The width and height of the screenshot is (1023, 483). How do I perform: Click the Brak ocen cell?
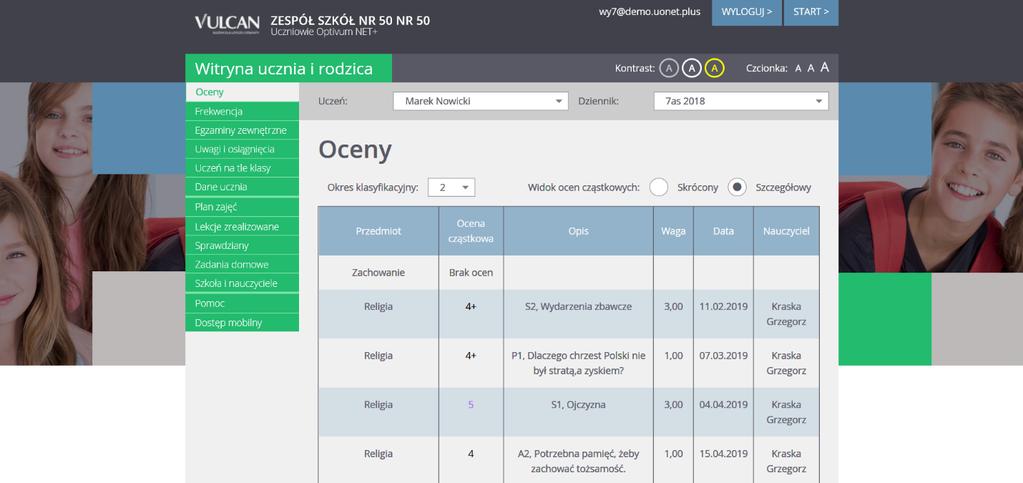471,273
